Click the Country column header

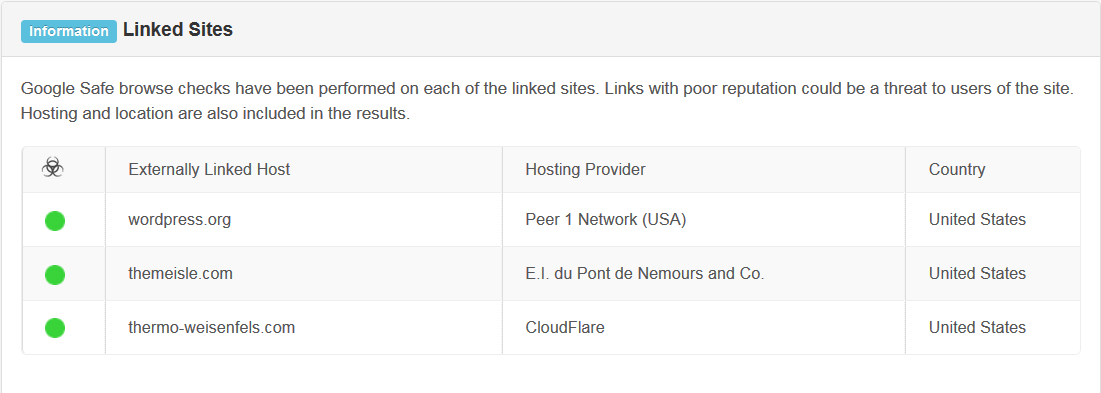pos(956,169)
